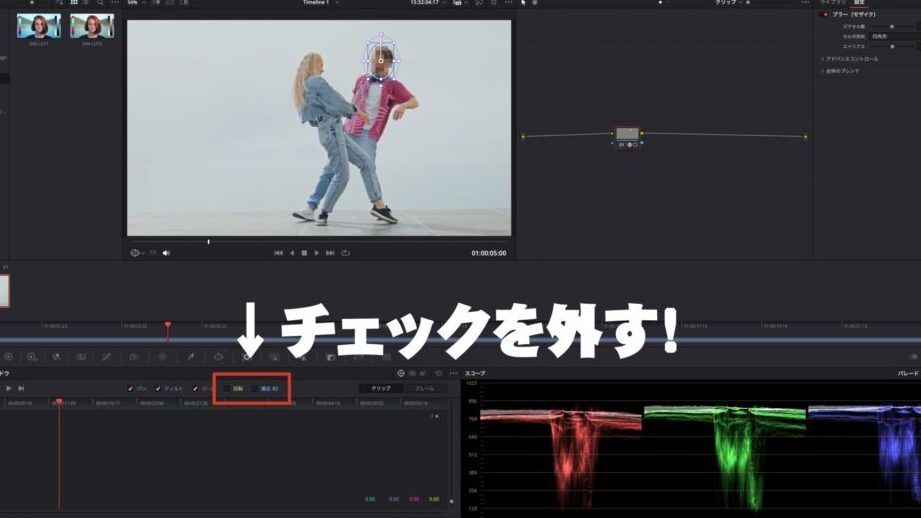Expand the 全体のブレンド section
Image resolution: width=921 pixels, height=518 pixels.
[x=841, y=71]
